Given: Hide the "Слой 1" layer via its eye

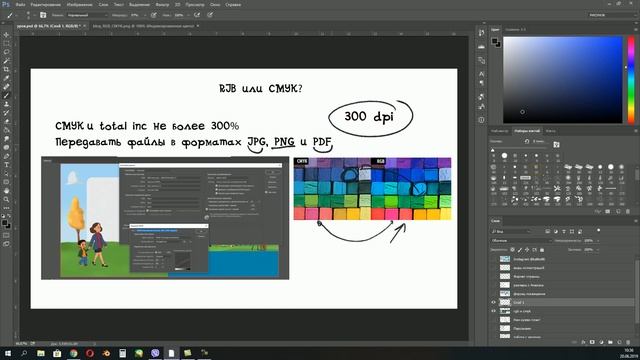Looking at the screenshot, I should 493,302.
